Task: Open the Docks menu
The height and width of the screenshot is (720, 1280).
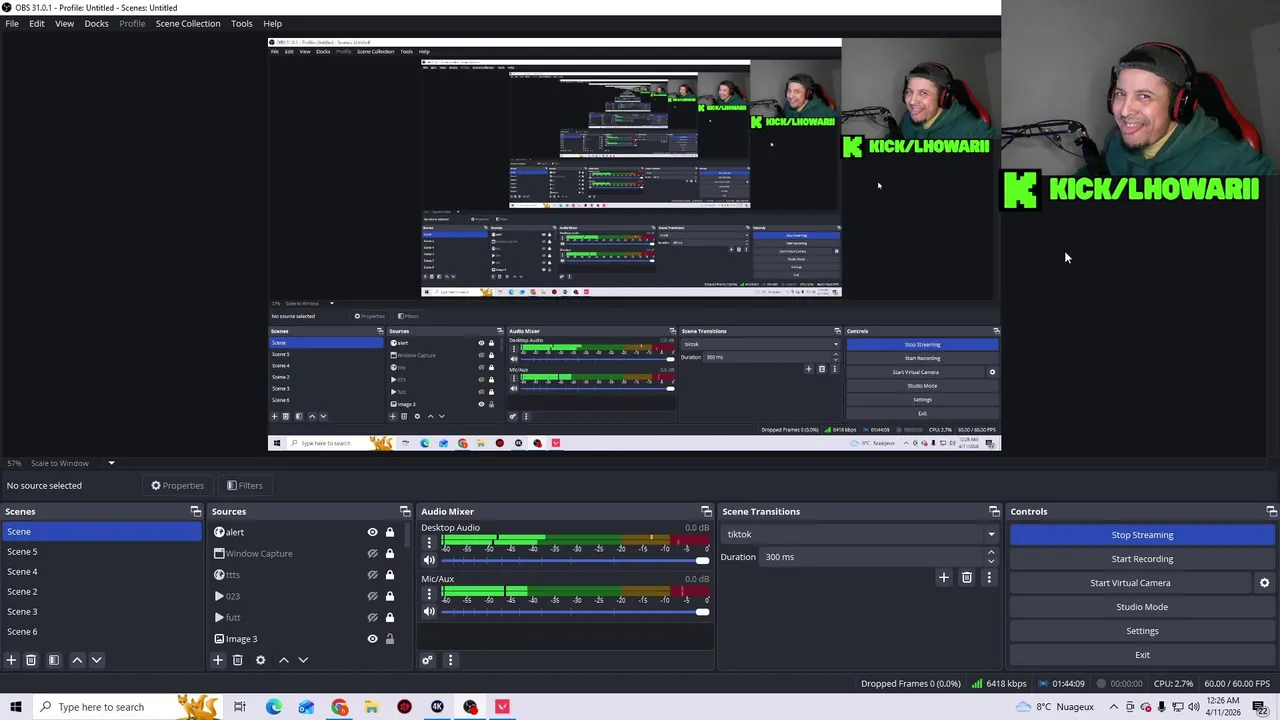Action: (96, 23)
